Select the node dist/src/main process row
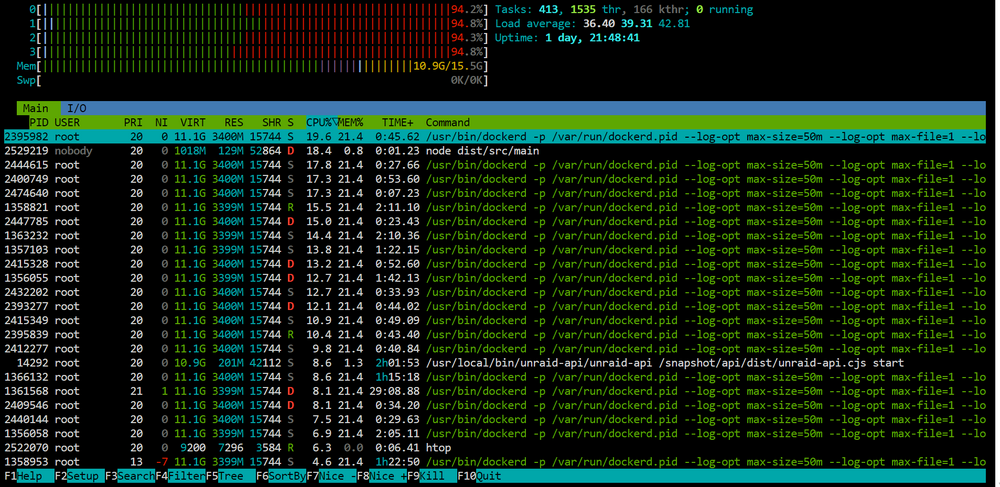The width and height of the screenshot is (1000, 487). point(496,151)
